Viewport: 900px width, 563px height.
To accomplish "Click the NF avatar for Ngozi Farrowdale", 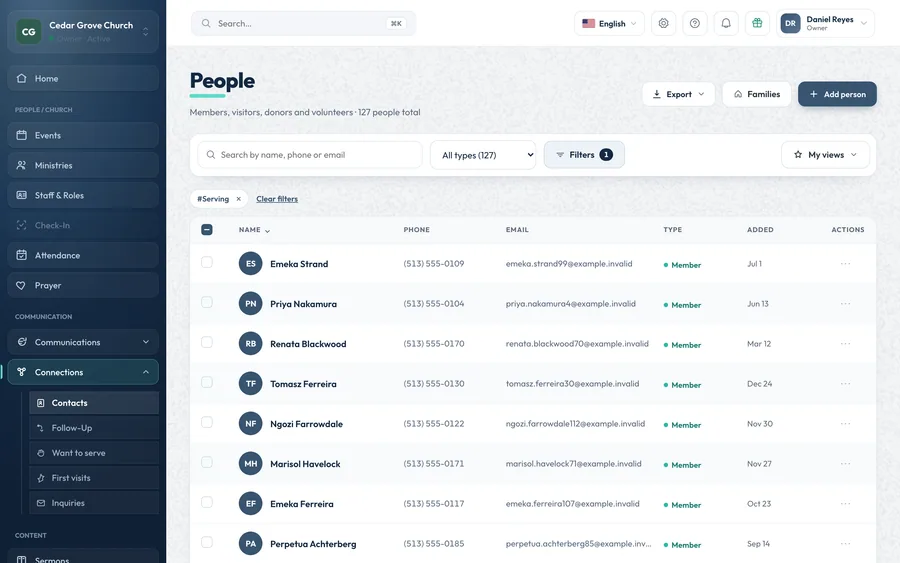I will [251, 424].
